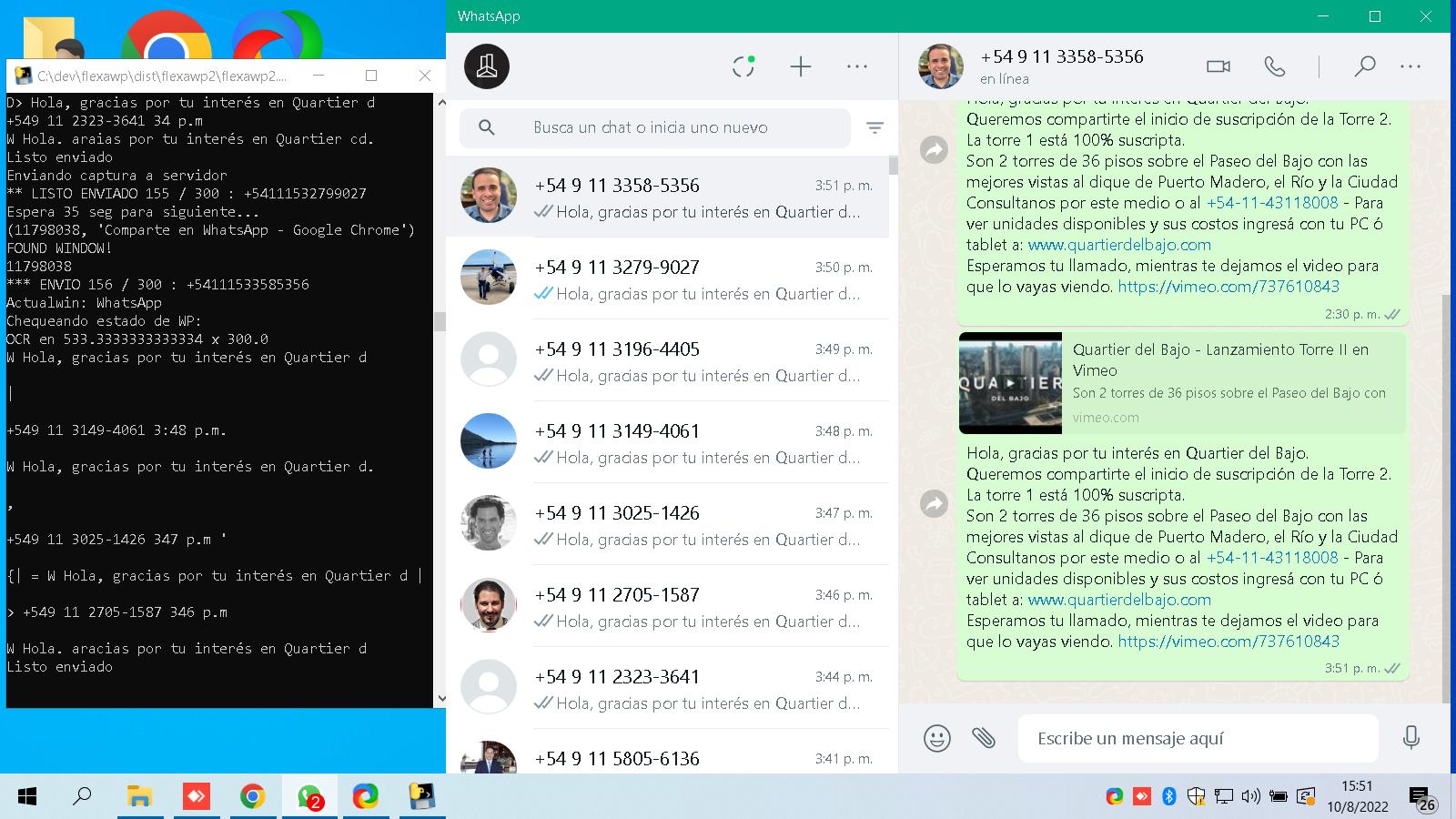This screenshot has height=819, width=1456.
Task: Open chat +54 9 11 5805-6136
Action: [667, 753]
